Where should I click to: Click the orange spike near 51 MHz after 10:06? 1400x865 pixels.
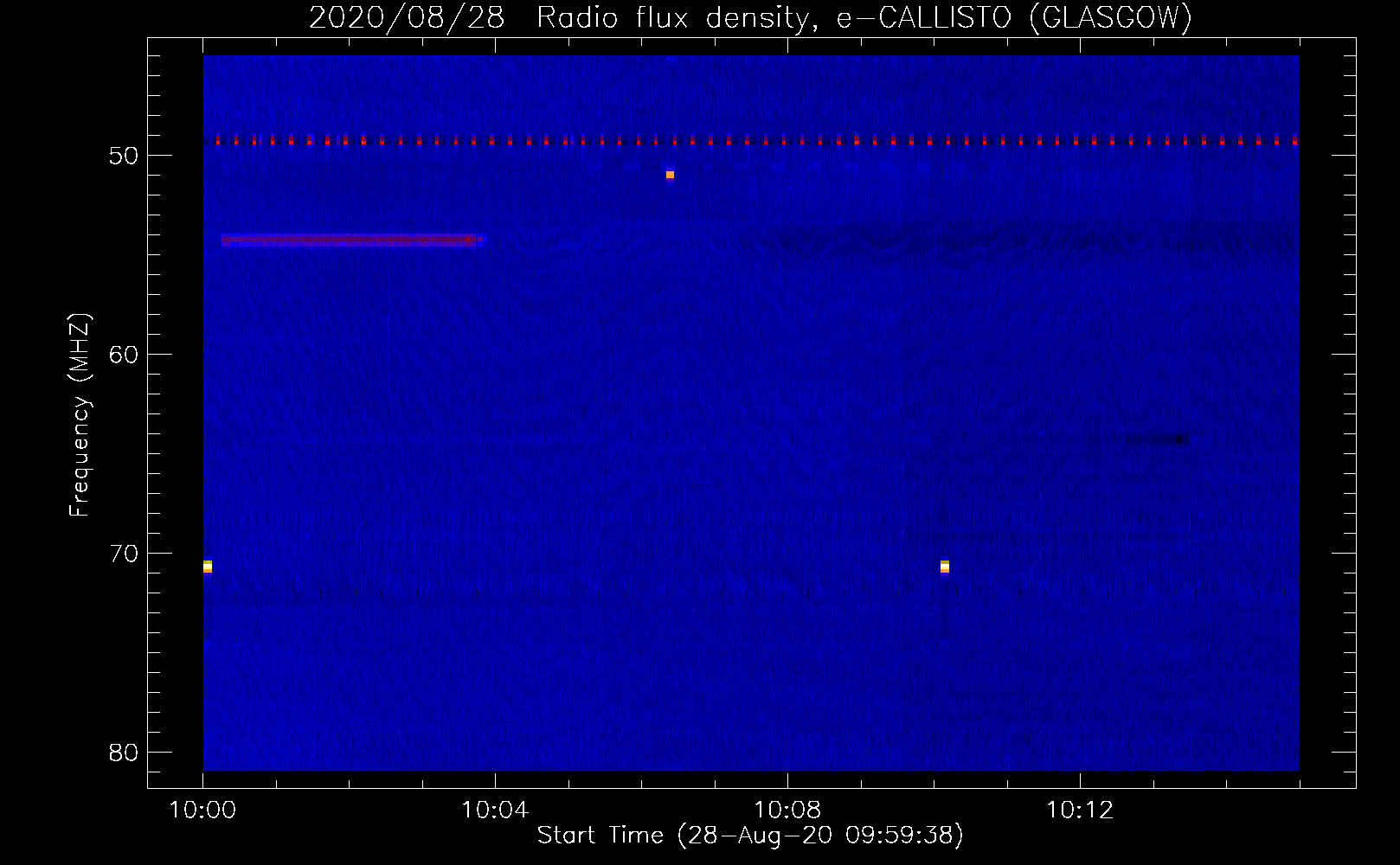[x=670, y=176]
